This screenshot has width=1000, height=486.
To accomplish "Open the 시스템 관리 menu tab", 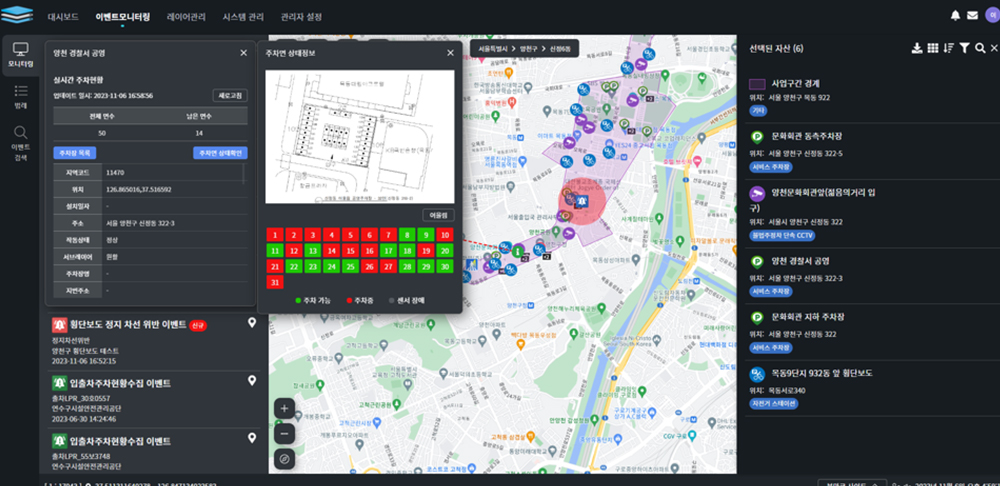I will (245, 17).
